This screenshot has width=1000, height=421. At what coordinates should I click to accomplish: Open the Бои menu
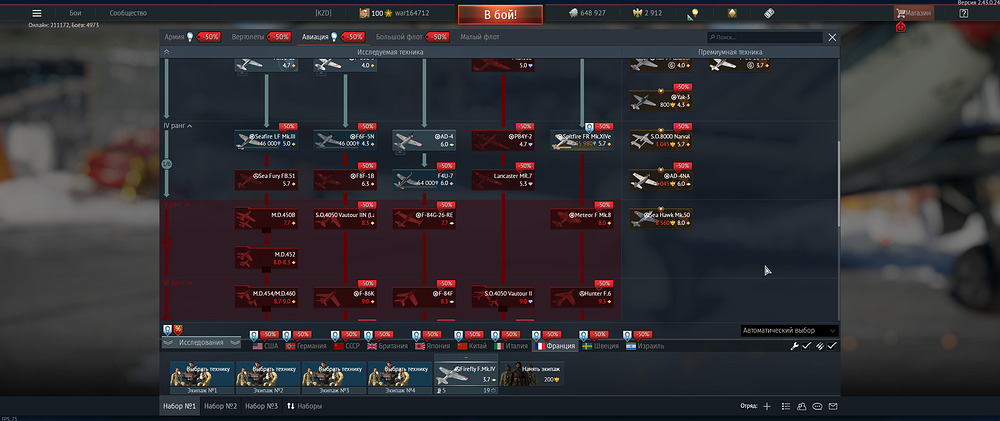click(x=75, y=13)
